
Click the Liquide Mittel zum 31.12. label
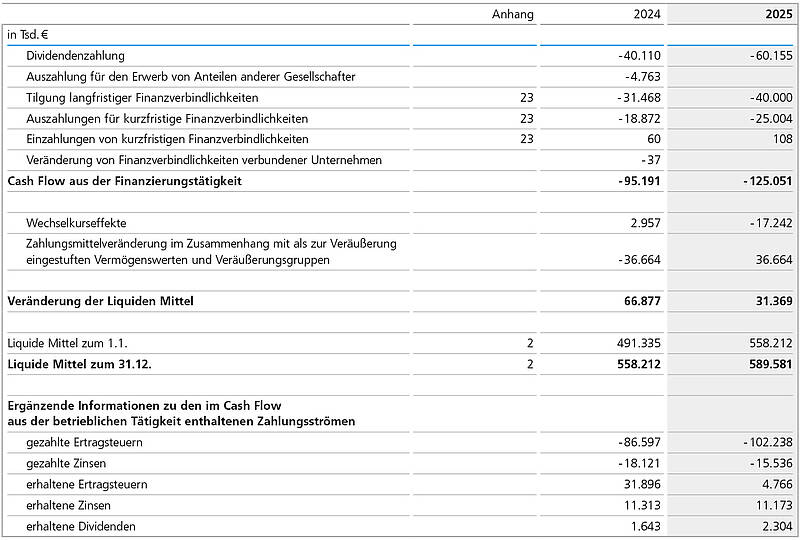[x=79, y=363]
